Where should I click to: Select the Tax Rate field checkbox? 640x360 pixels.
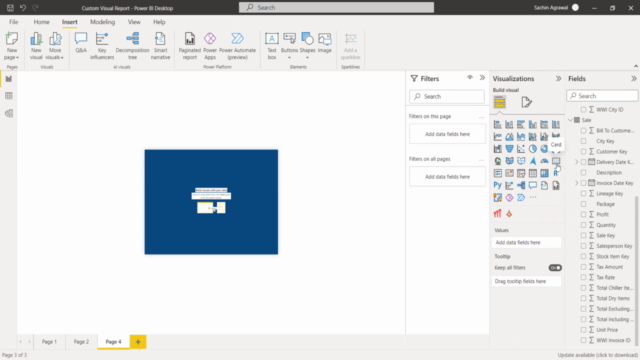point(583,278)
